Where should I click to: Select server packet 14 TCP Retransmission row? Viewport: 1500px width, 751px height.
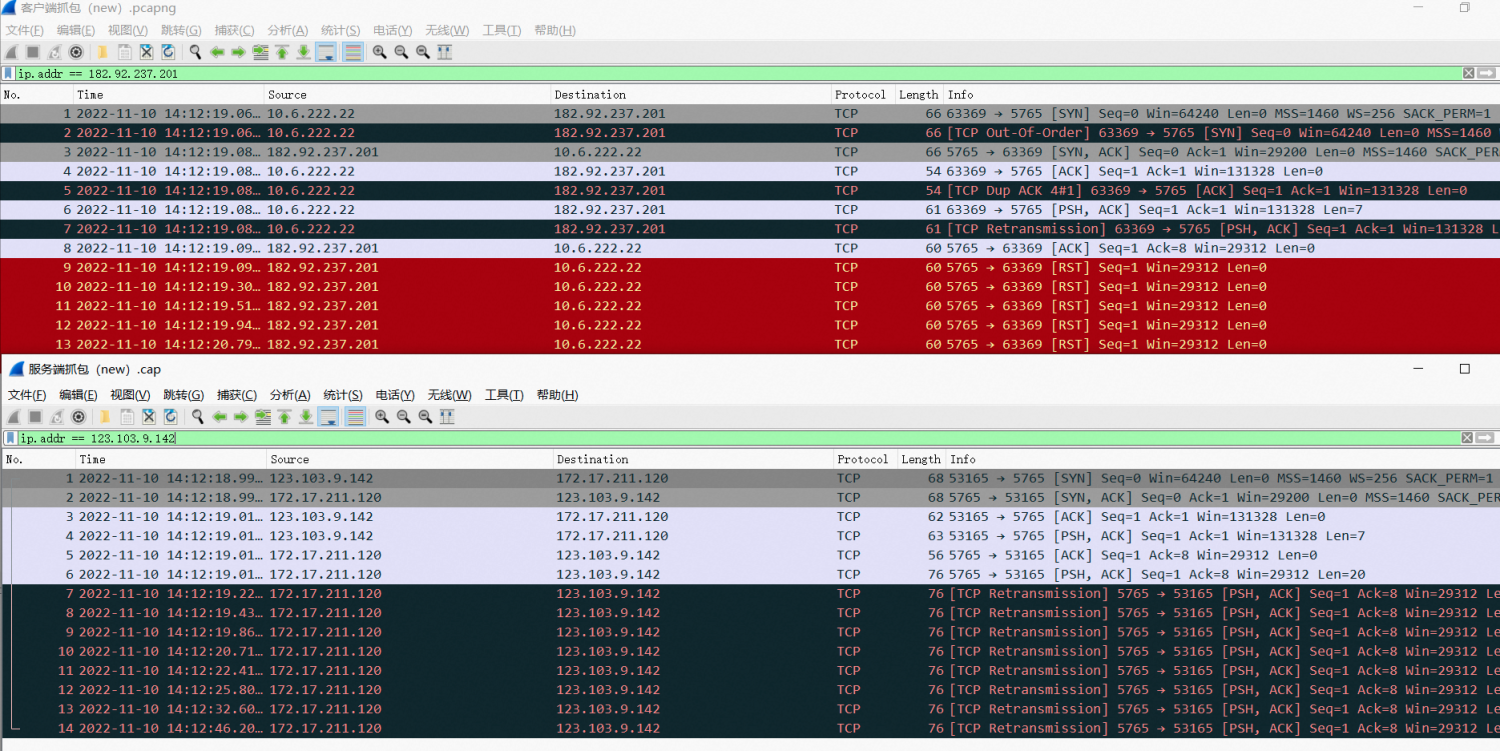pyautogui.click(x=750, y=729)
